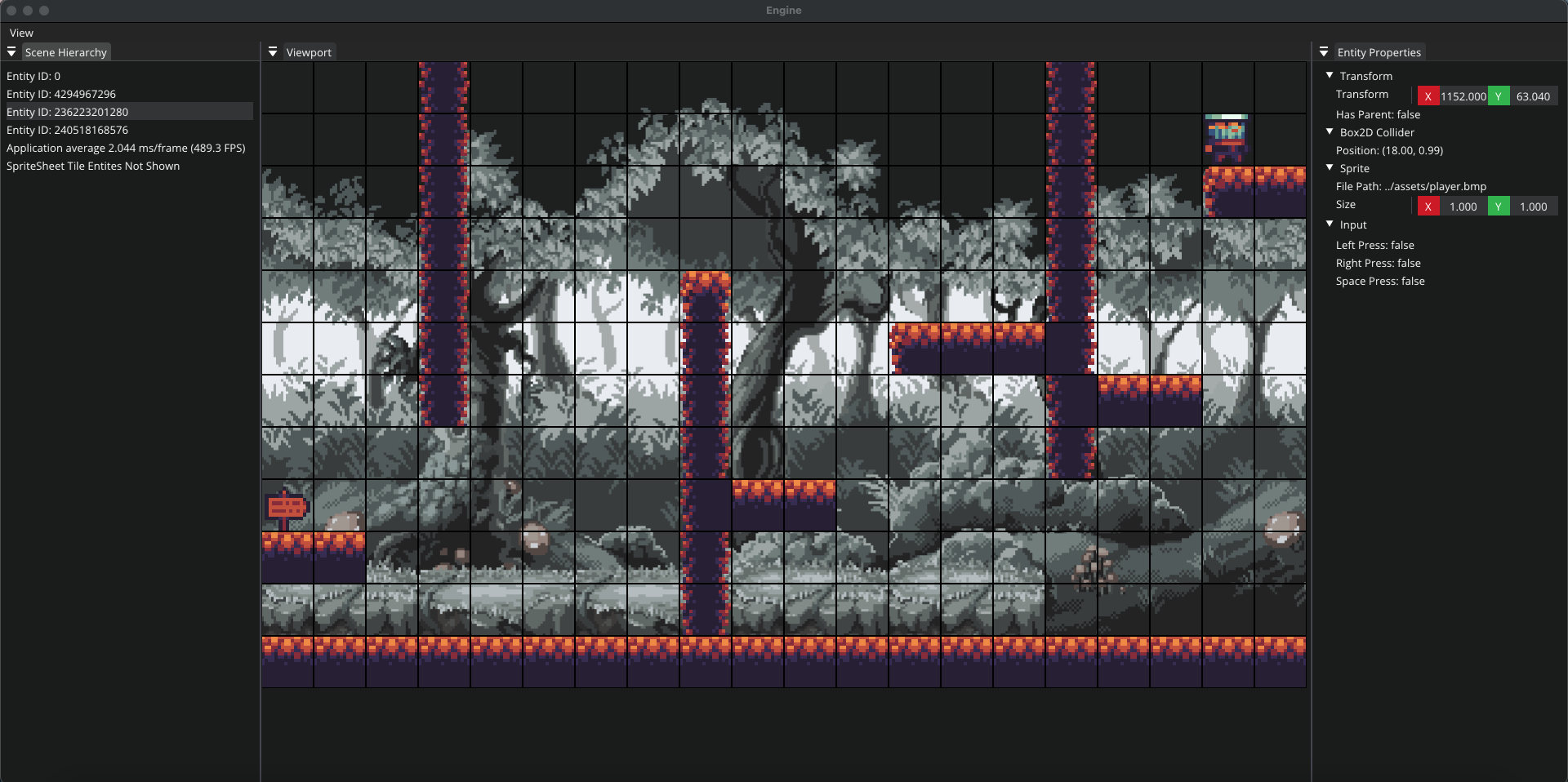The width and height of the screenshot is (1568, 782).
Task: Select the Viewport tab
Action: (309, 52)
